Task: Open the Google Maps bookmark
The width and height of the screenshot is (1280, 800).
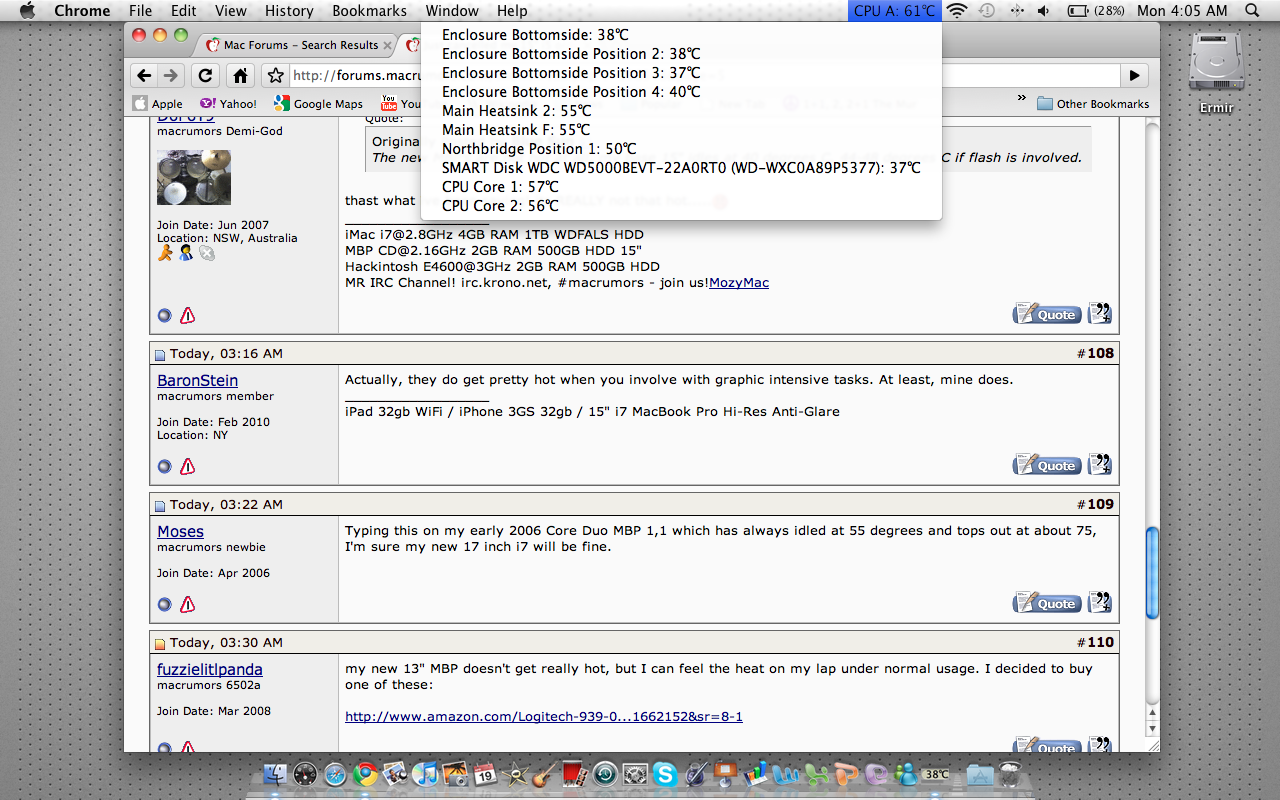Action: point(319,103)
